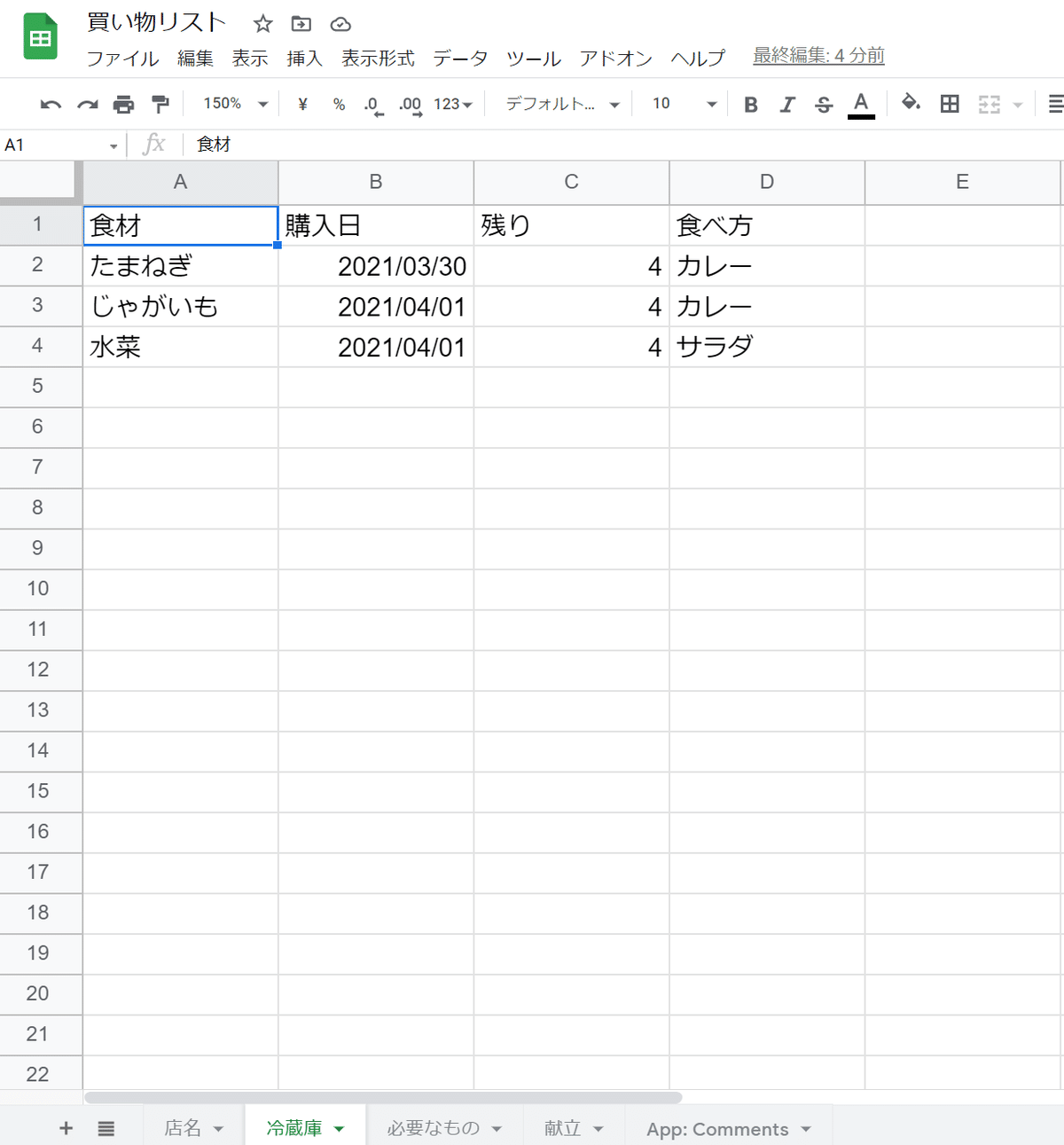Format as percent
1064x1145 pixels.
pos(339,105)
